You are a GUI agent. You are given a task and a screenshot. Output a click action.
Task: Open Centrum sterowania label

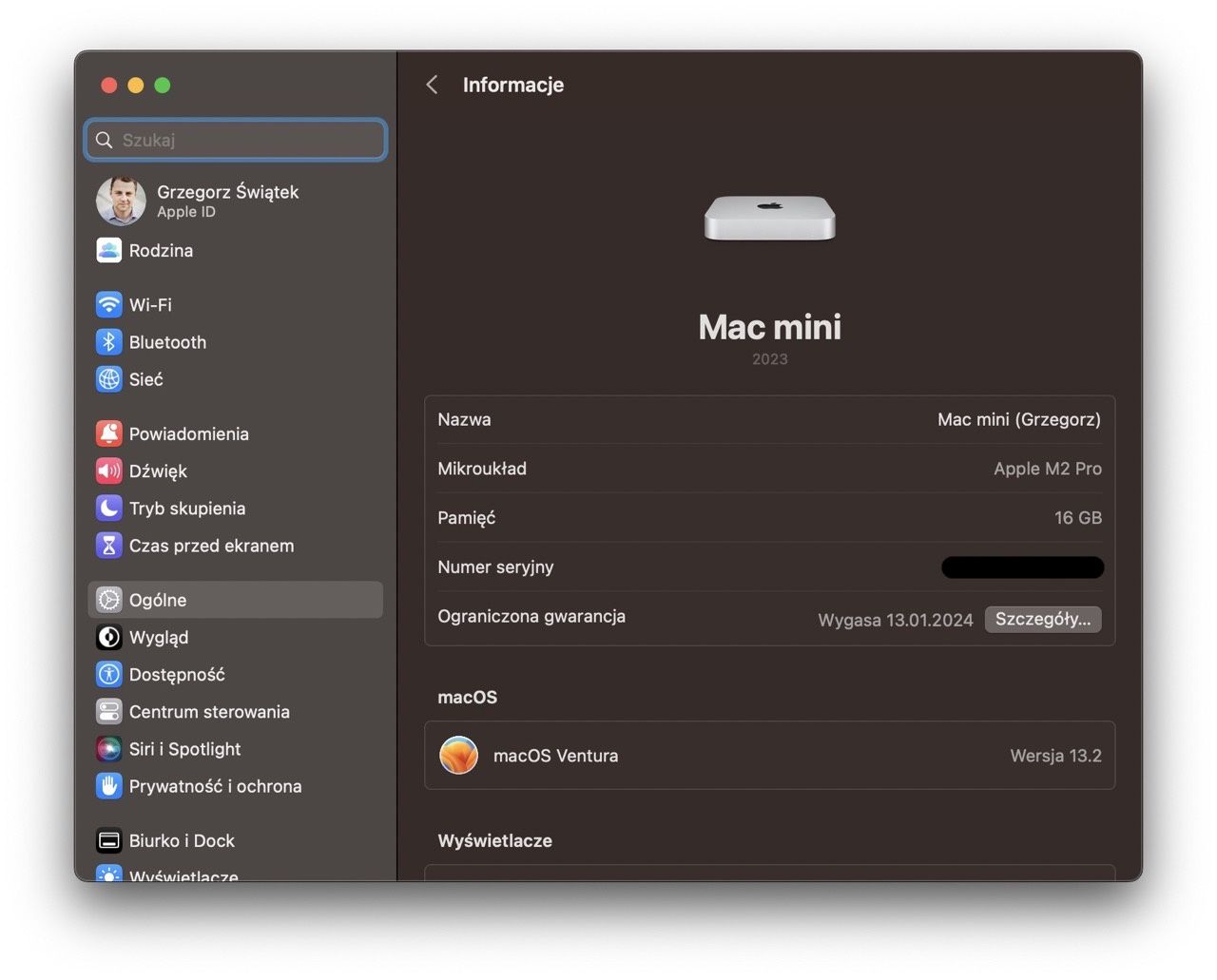click(x=209, y=712)
